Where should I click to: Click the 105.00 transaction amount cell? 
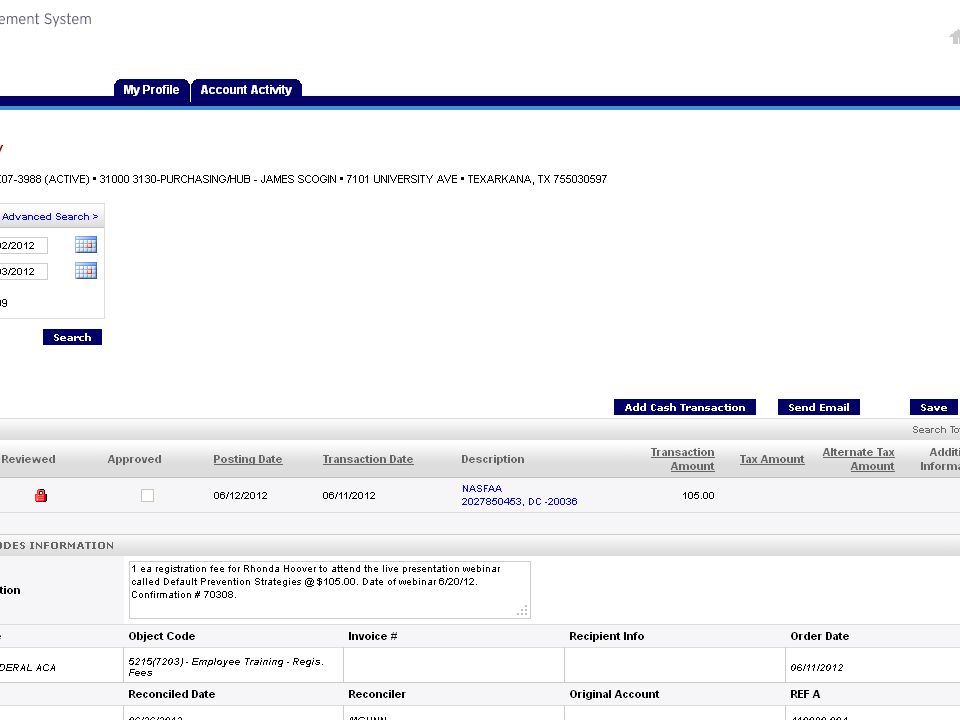[698, 495]
